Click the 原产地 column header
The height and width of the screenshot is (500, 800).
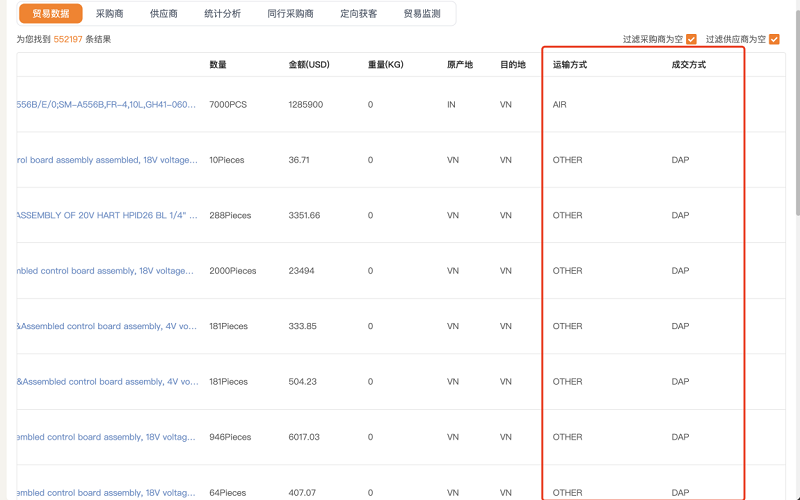(460, 65)
